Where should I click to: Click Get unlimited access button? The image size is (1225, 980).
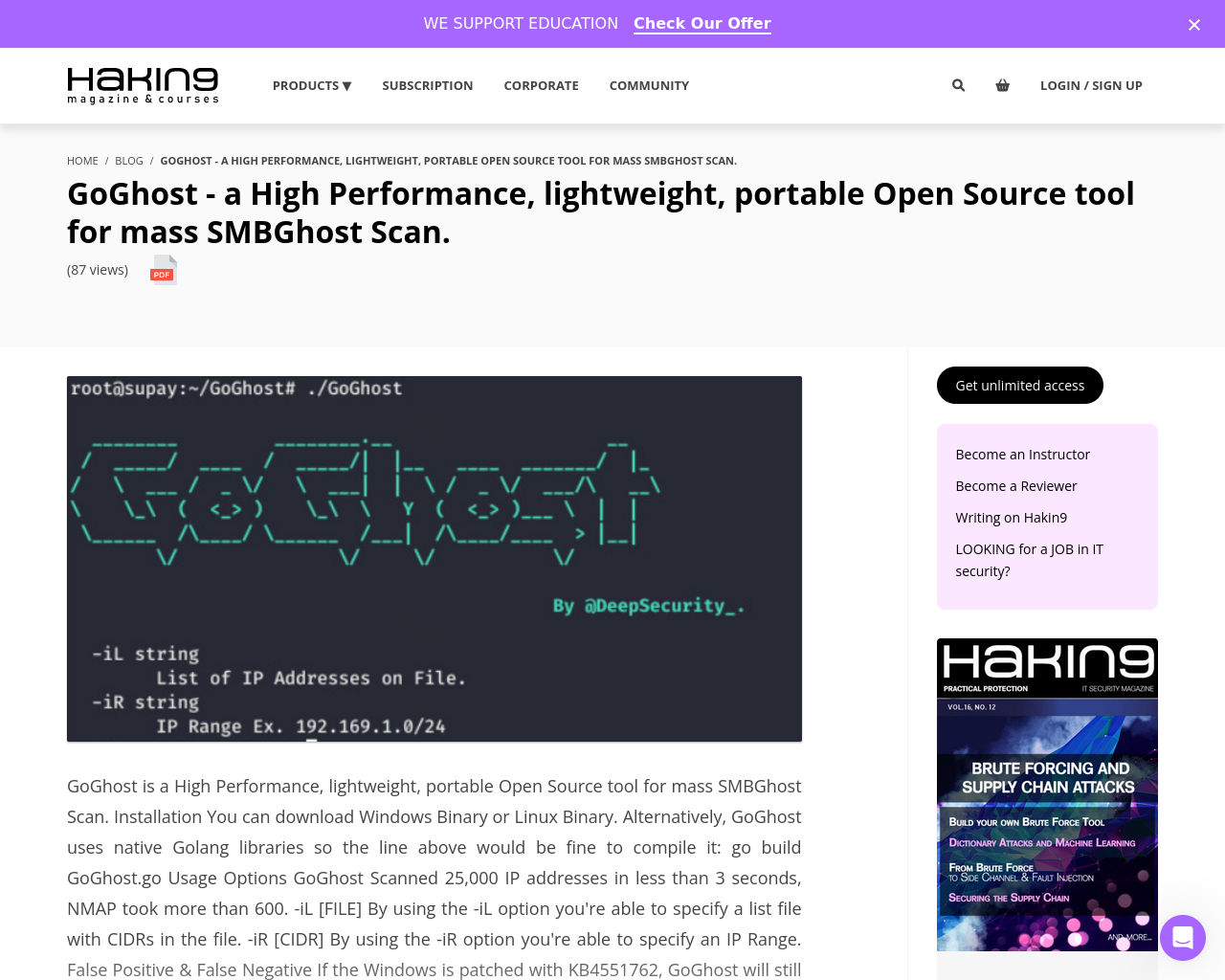[x=1020, y=385]
